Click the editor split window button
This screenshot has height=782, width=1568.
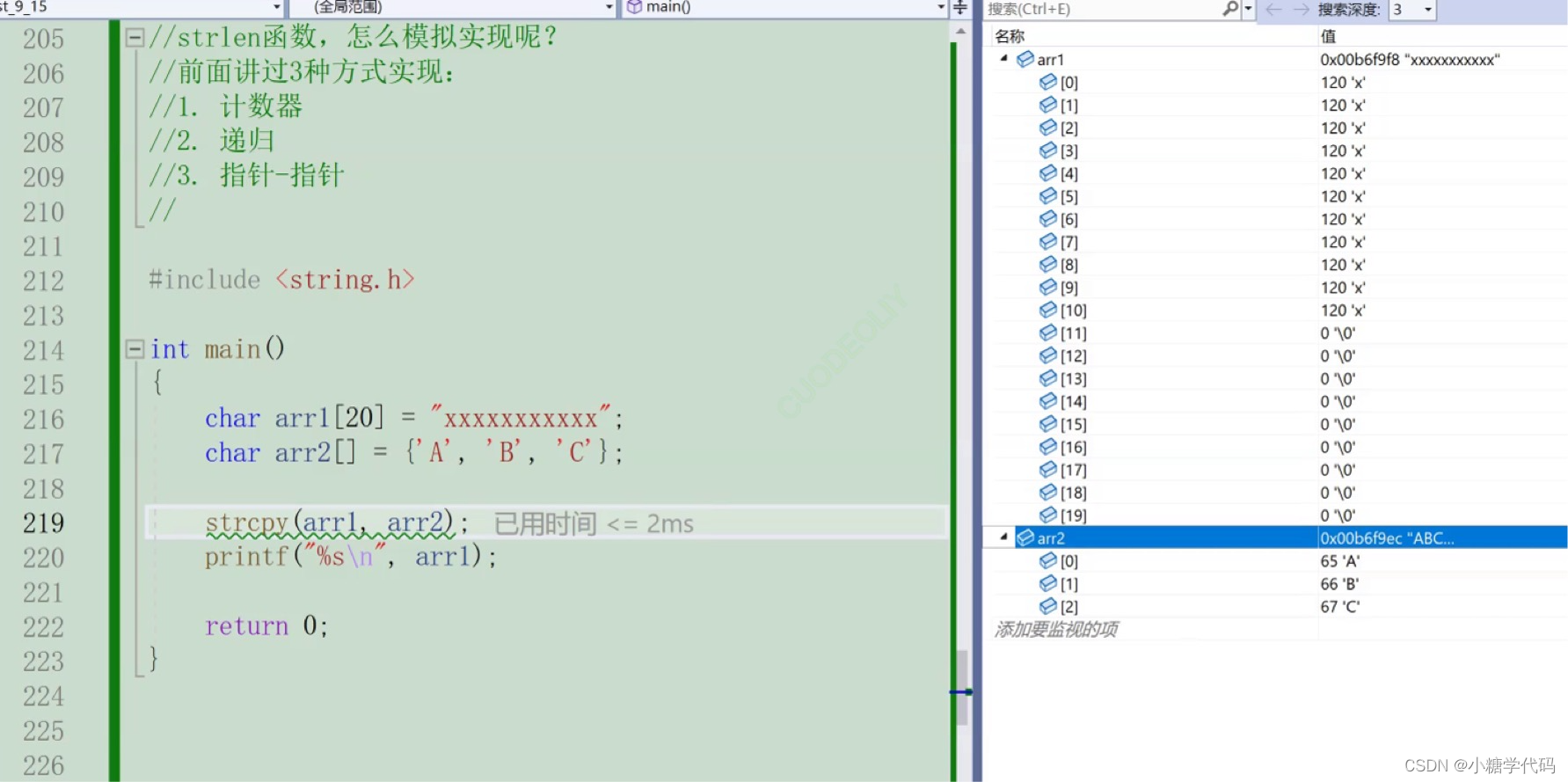point(960,8)
